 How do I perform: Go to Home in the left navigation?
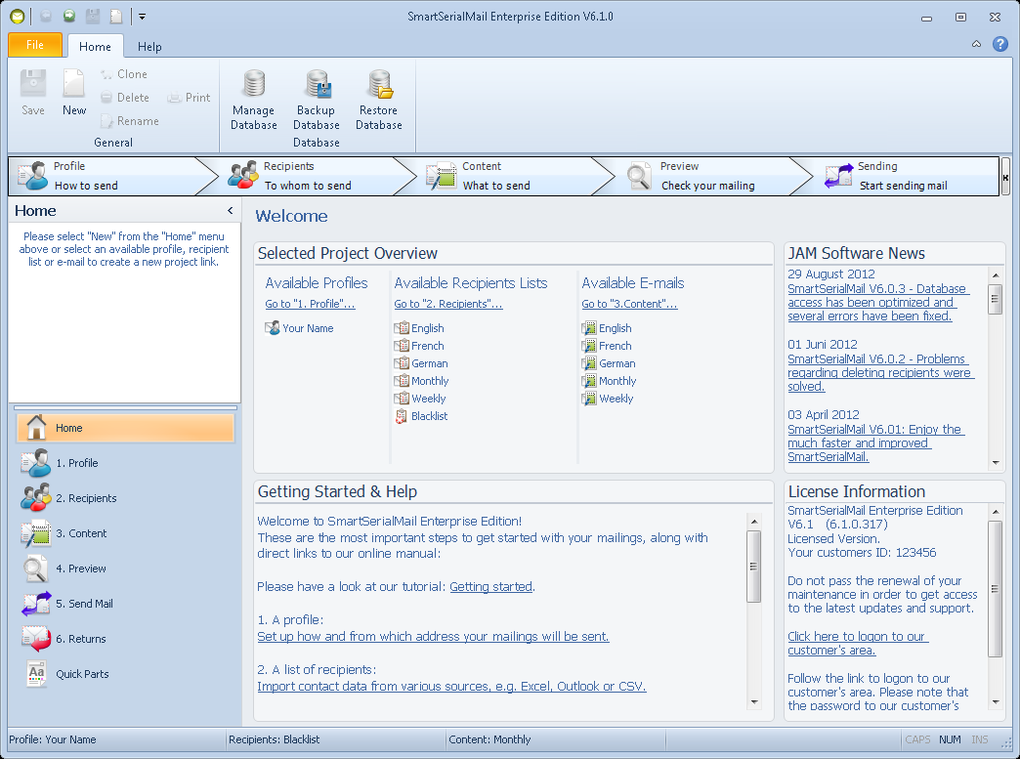click(x=125, y=428)
